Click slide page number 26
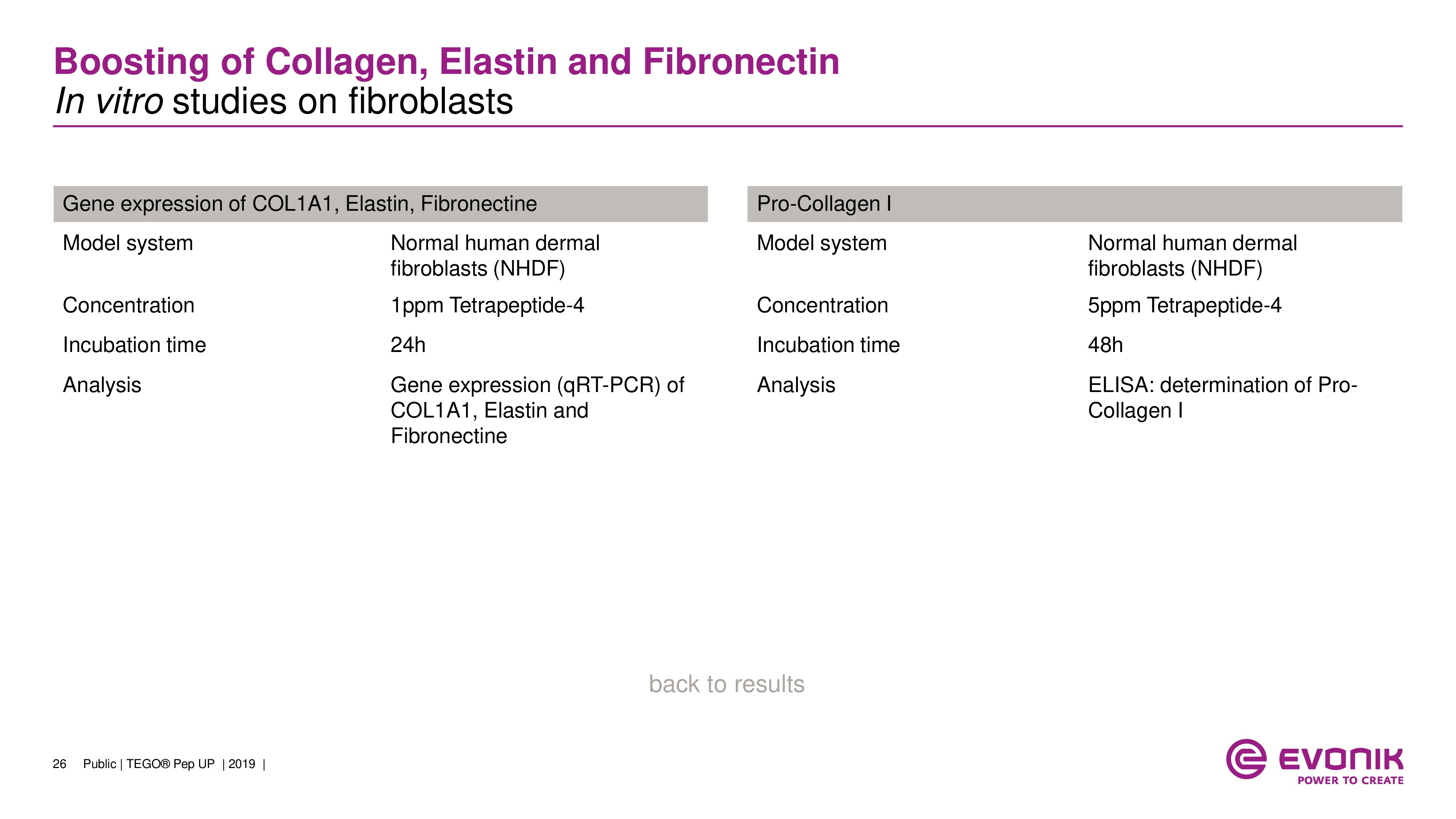This screenshot has height=819, width=1456. 59,764
